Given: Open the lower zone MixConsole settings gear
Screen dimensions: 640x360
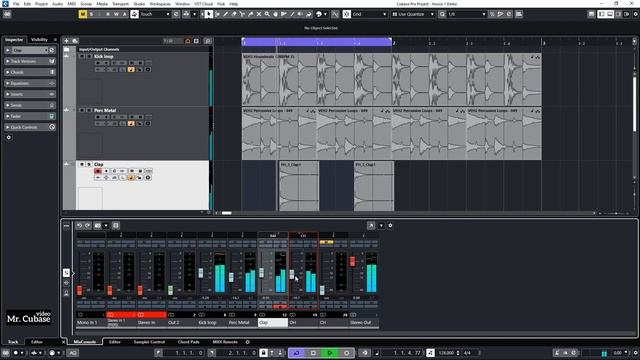Looking at the screenshot, I should click(390, 225).
